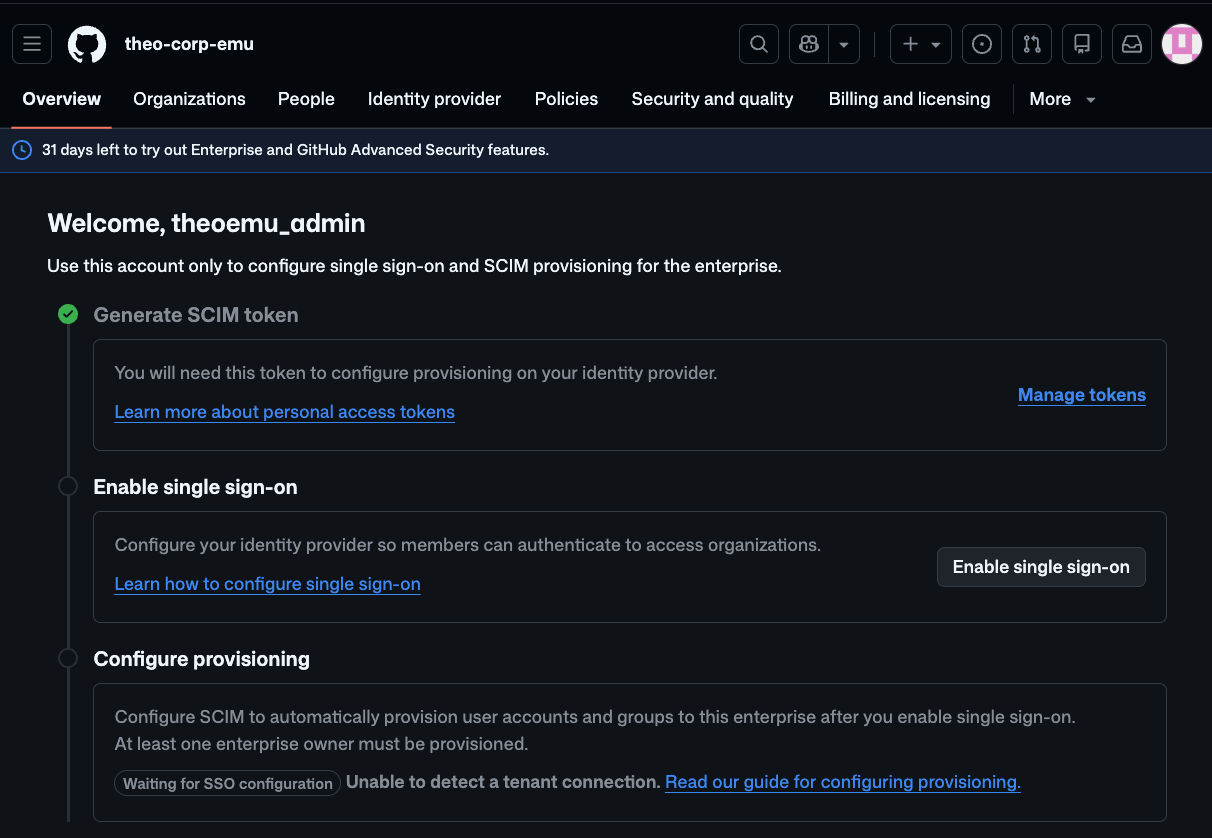The width and height of the screenshot is (1212, 838).
Task: Open the Policies tab
Action: pyautogui.click(x=566, y=99)
